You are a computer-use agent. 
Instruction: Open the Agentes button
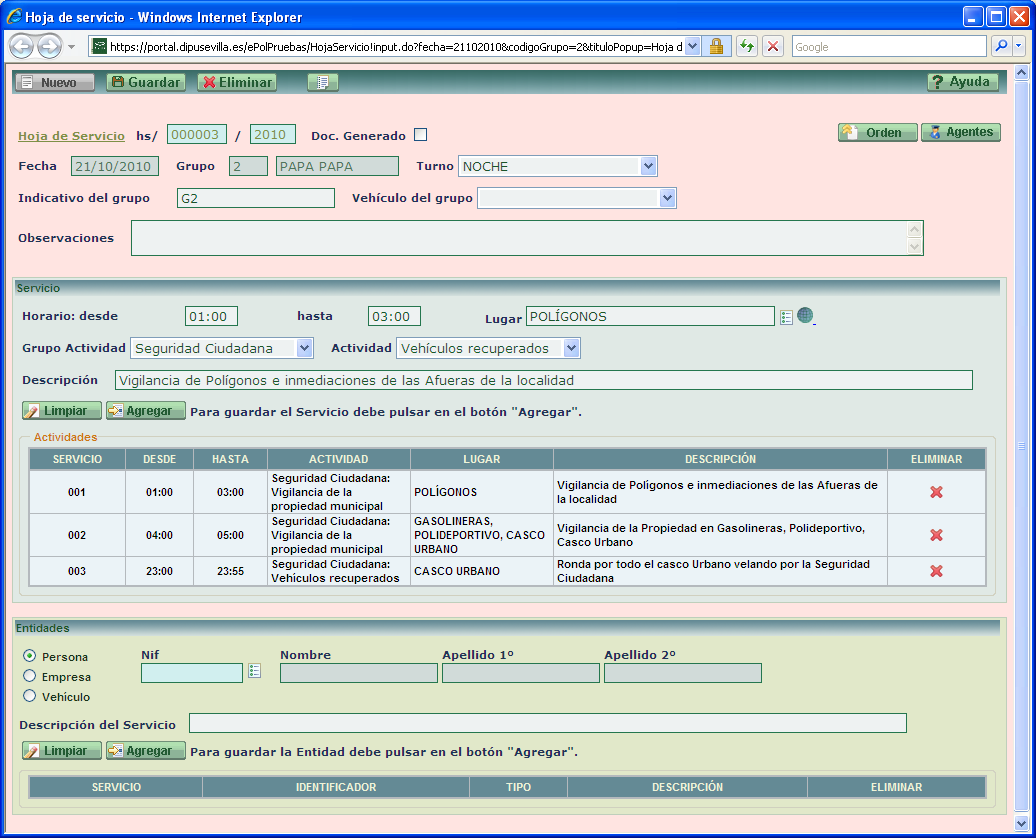coord(960,132)
